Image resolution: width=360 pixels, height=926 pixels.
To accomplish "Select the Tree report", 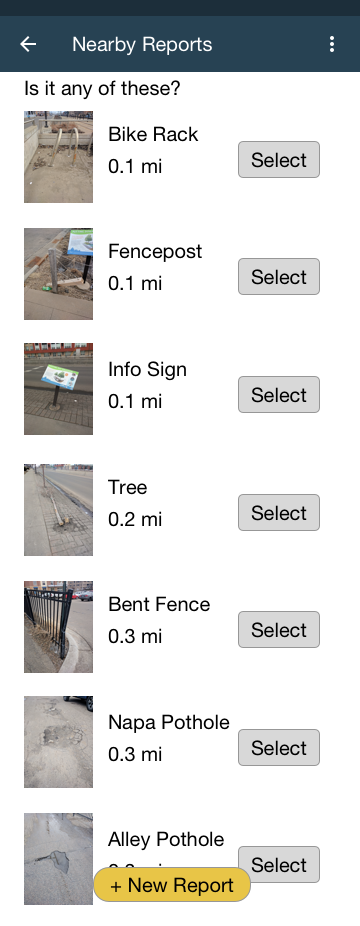I will tap(279, 513).
